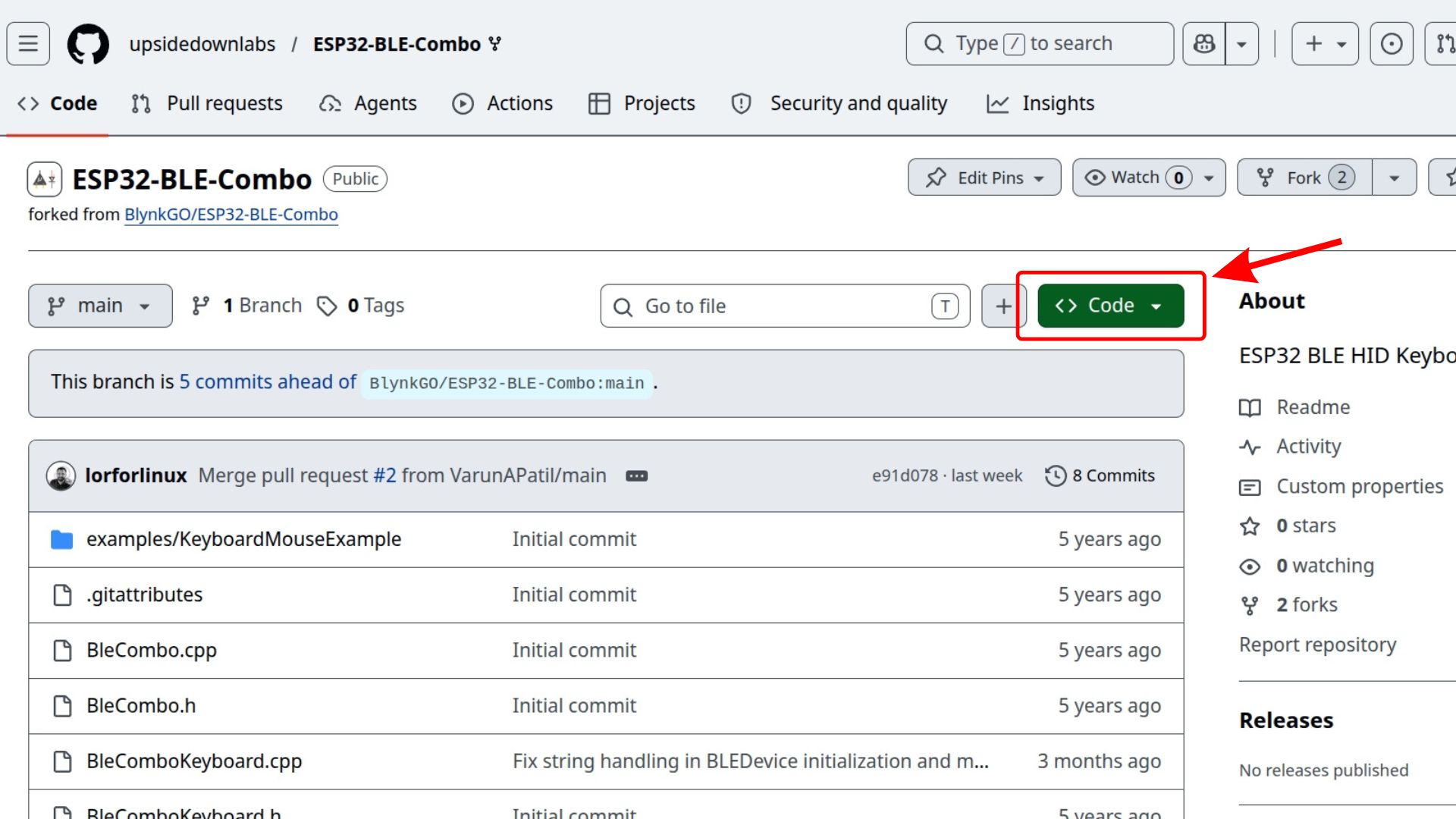The width and height of the screenshot is (1456, 819).
Task: Open pull request #2 link
Action: point(384,475)
